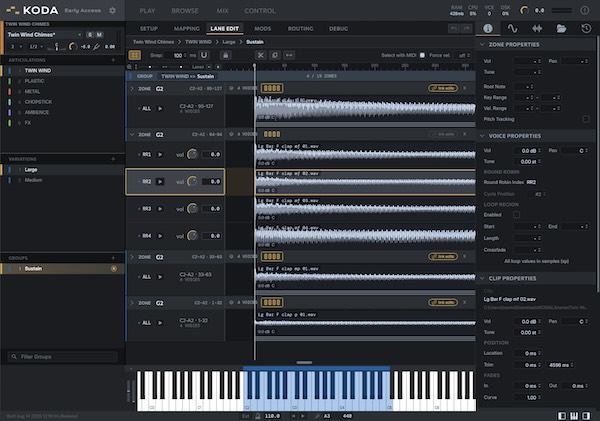This screenshot has height=421, width=600.
Task: Toggle Select with MIDI switch
Action: click(x=422, y=55)
